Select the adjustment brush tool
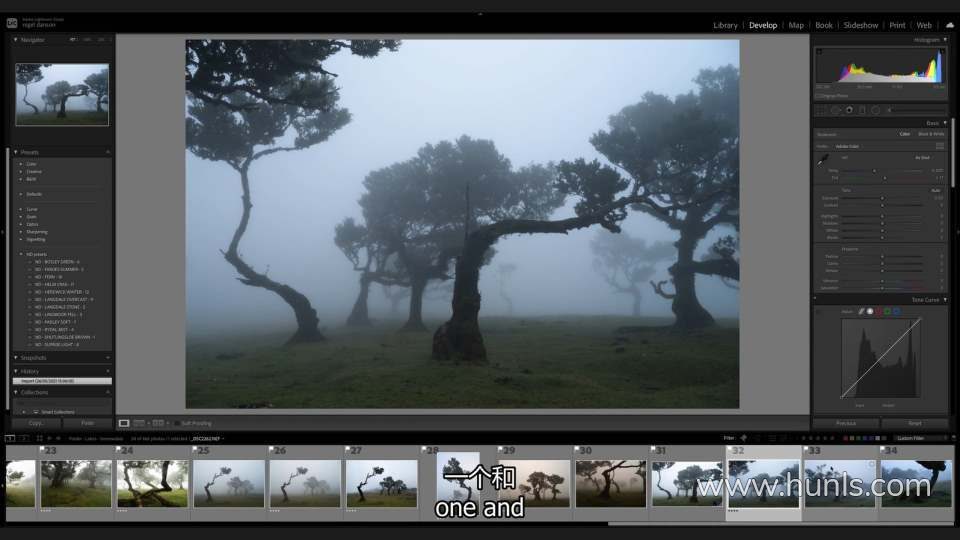Image resolution: width=960 pixels, height=540 pixels. tap(890, 110)
